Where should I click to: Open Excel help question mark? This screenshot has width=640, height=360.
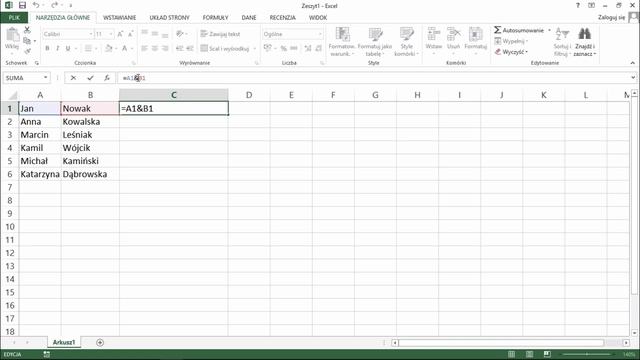coord(578,5)
